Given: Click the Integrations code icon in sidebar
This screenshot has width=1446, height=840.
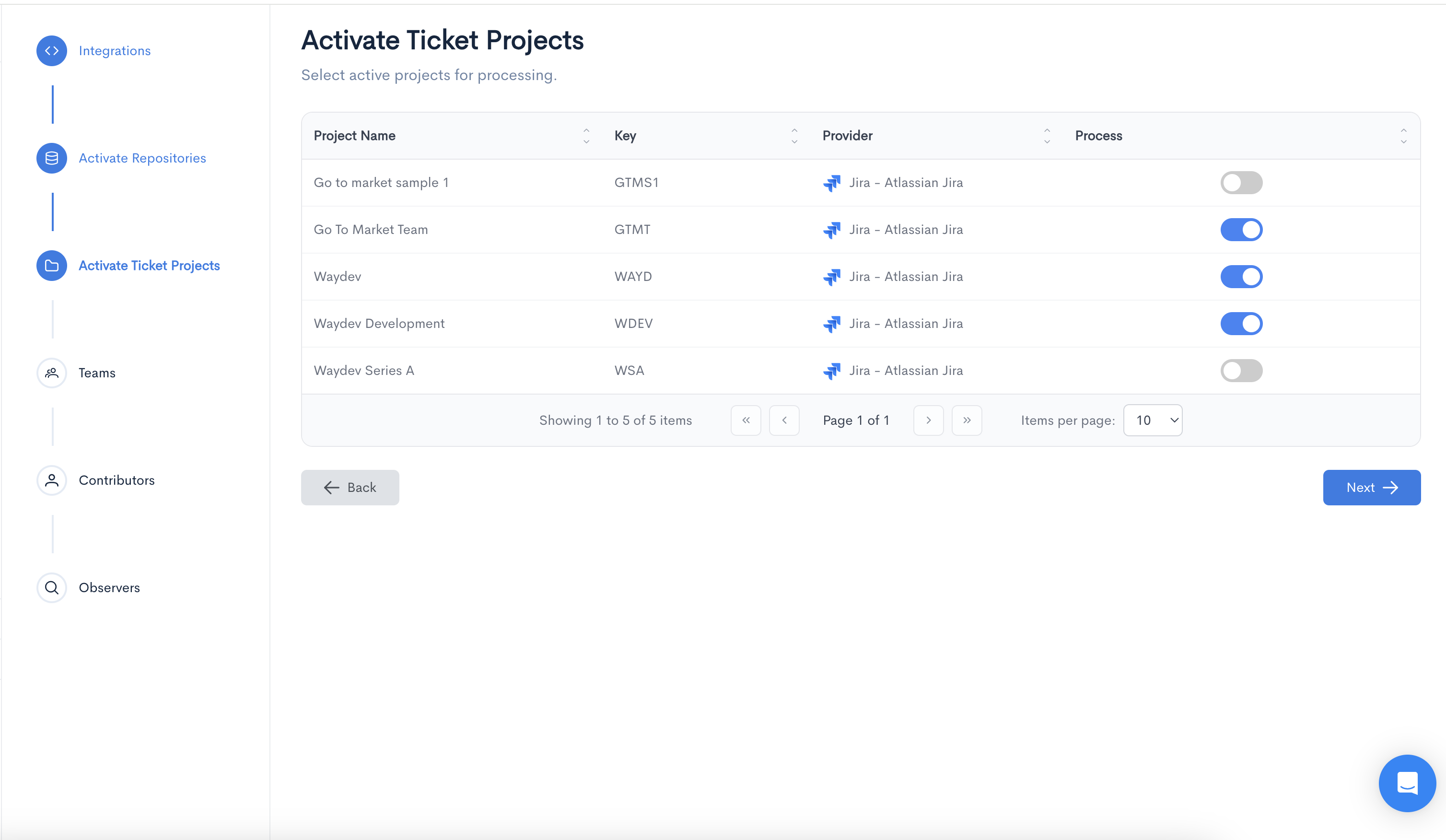Looking at the screenshot, I should pyautogui.click(x=52, y=50).
